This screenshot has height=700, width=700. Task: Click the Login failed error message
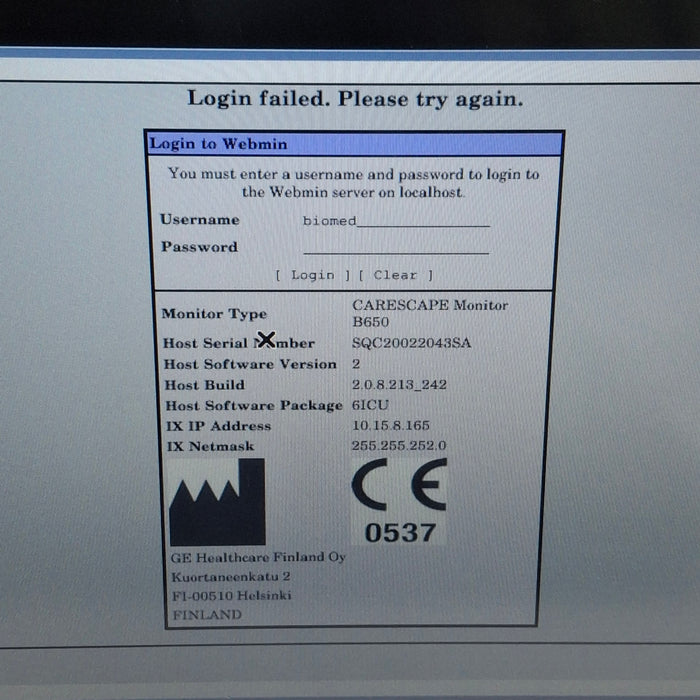(355, 99)
